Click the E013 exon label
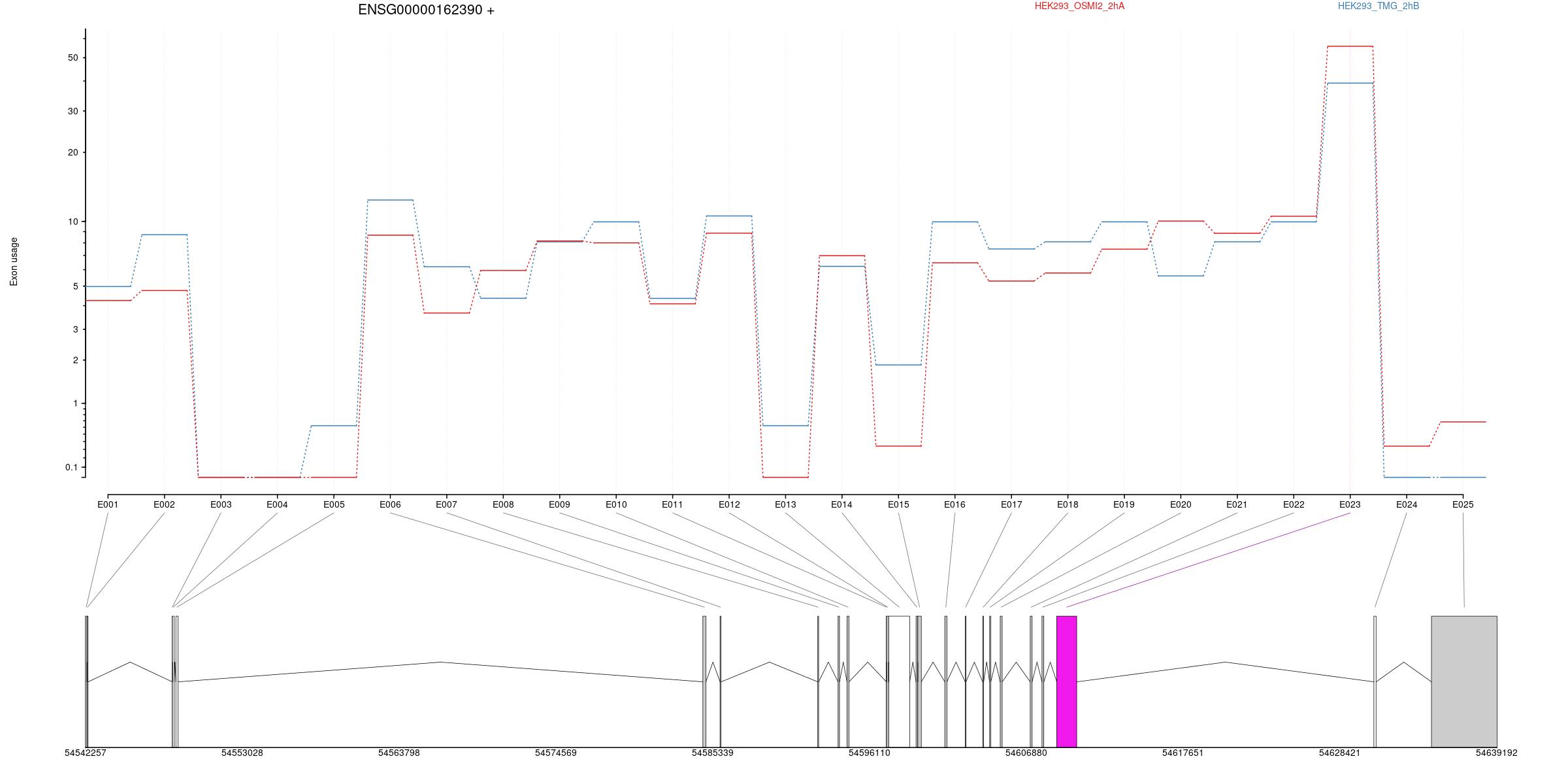The height and width of the screenshot is (784, 1568). click(785, 504)
